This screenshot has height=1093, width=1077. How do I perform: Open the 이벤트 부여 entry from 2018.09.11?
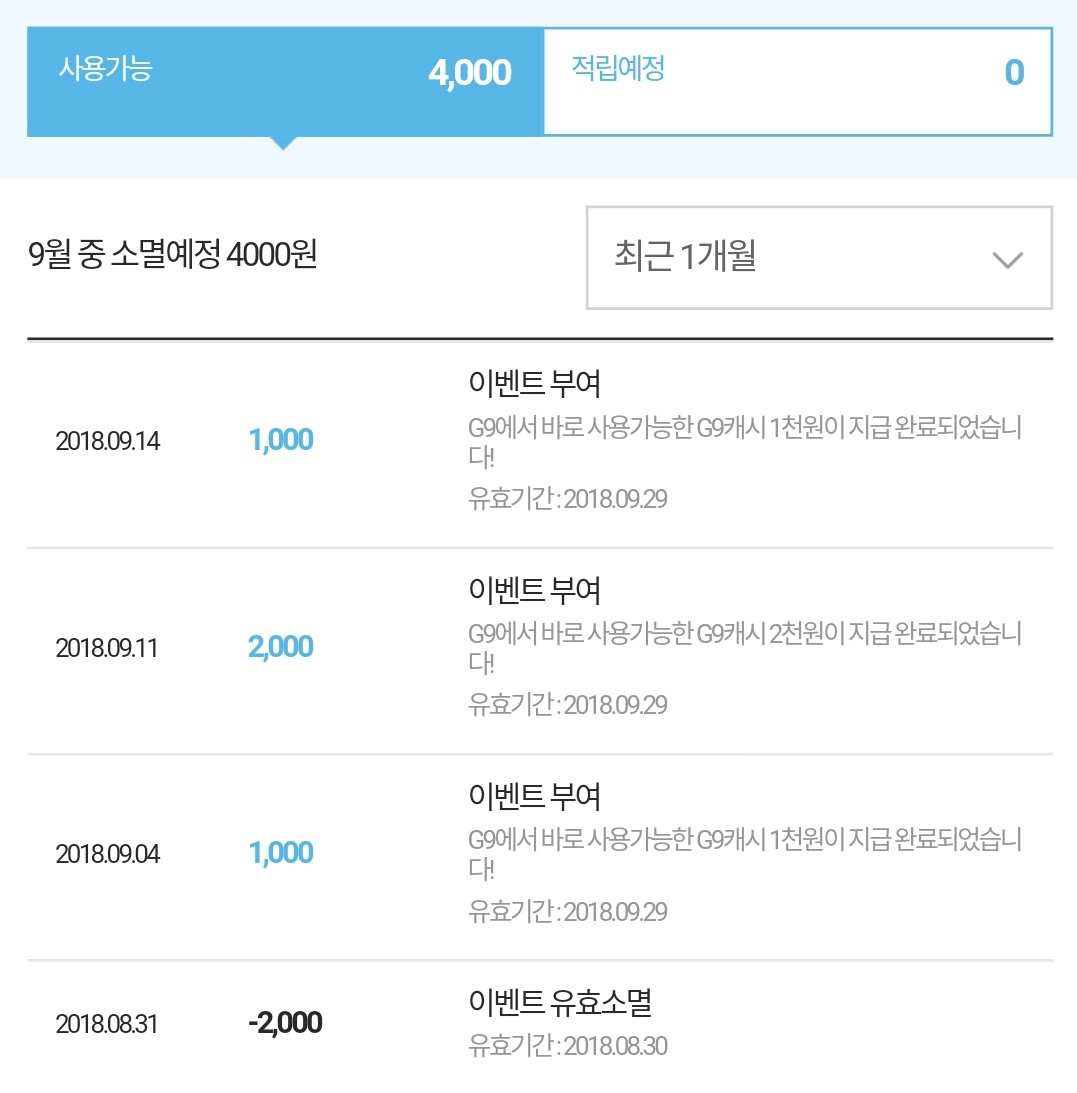[x=534, y=590]
